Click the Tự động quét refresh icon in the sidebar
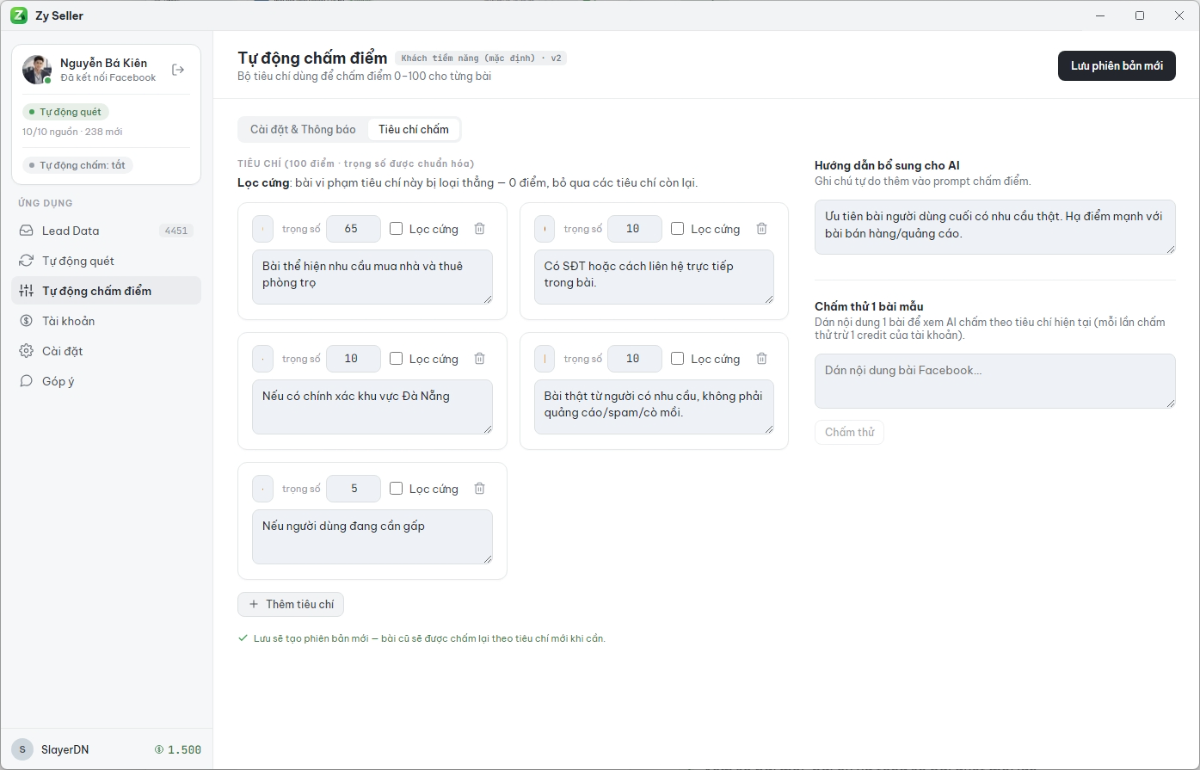 [x=26, y=261]
